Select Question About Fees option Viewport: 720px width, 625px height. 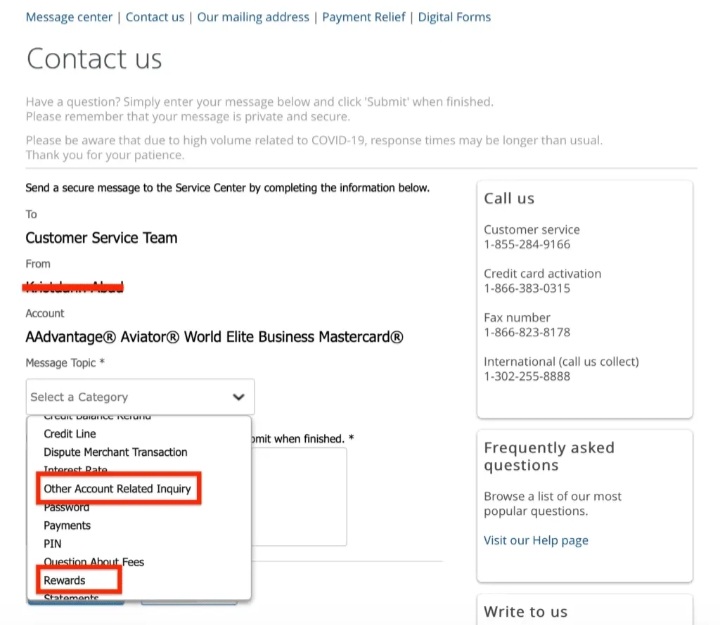[x=94, y=562]
